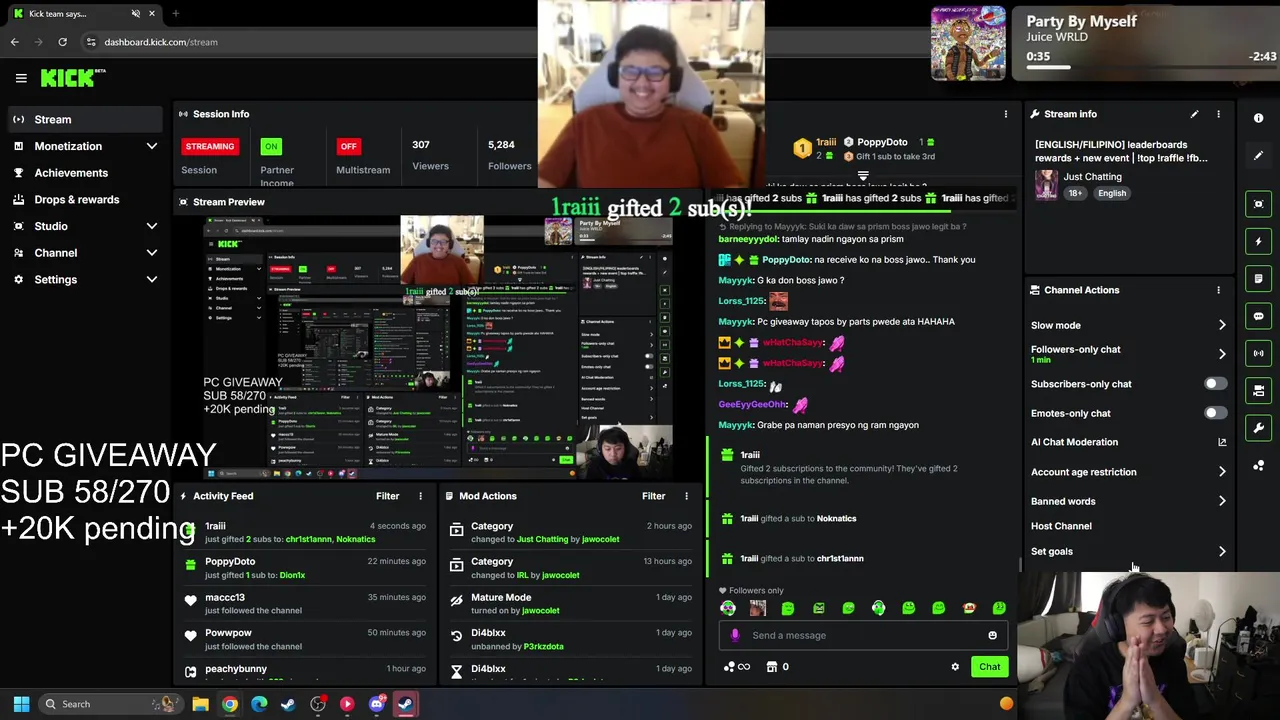Click Host Channel action

pyautogui.click(x=1061, y=526)
